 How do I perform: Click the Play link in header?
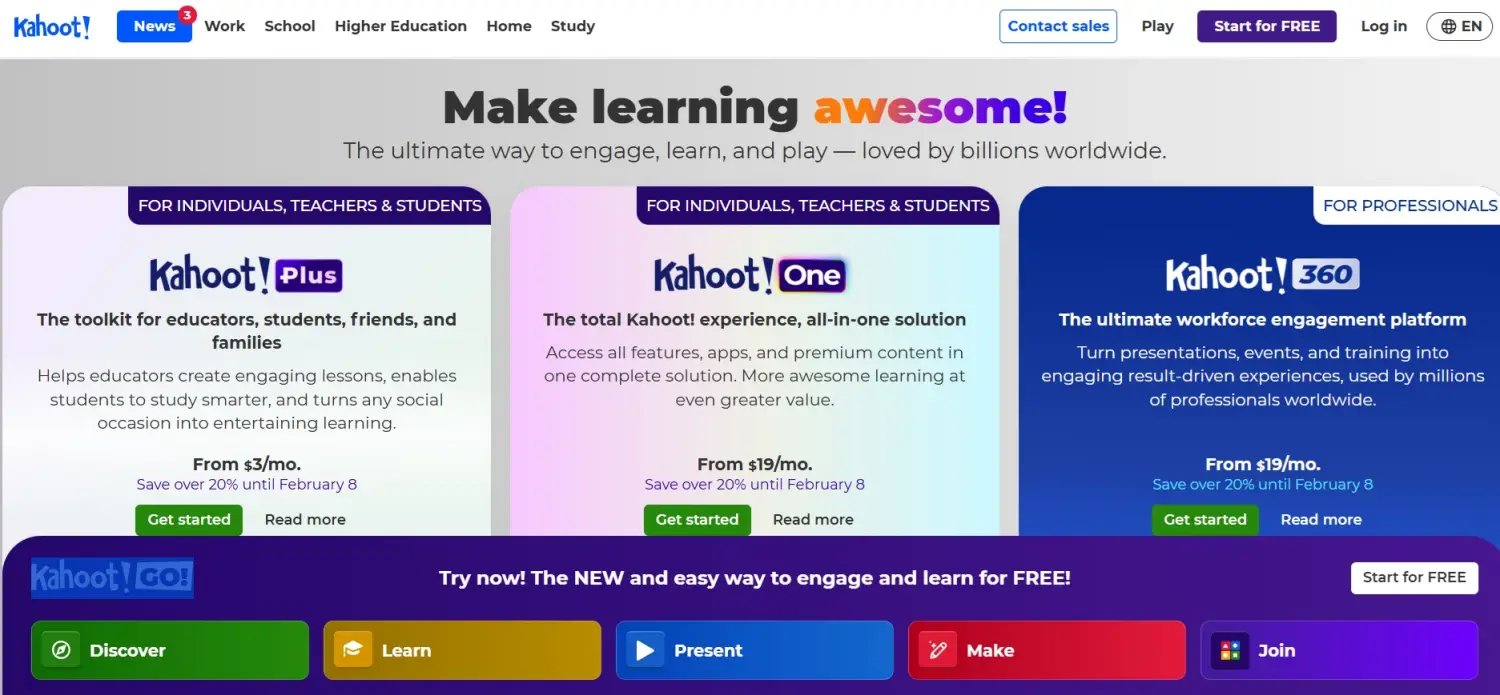coord(1157,26)
